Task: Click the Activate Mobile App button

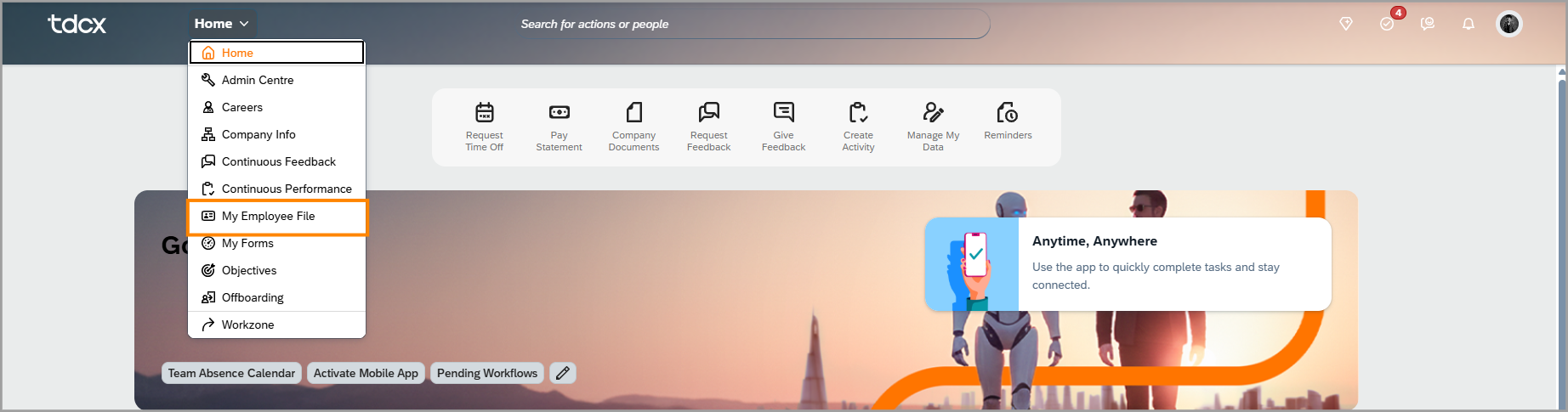Action: coord(366,373)
